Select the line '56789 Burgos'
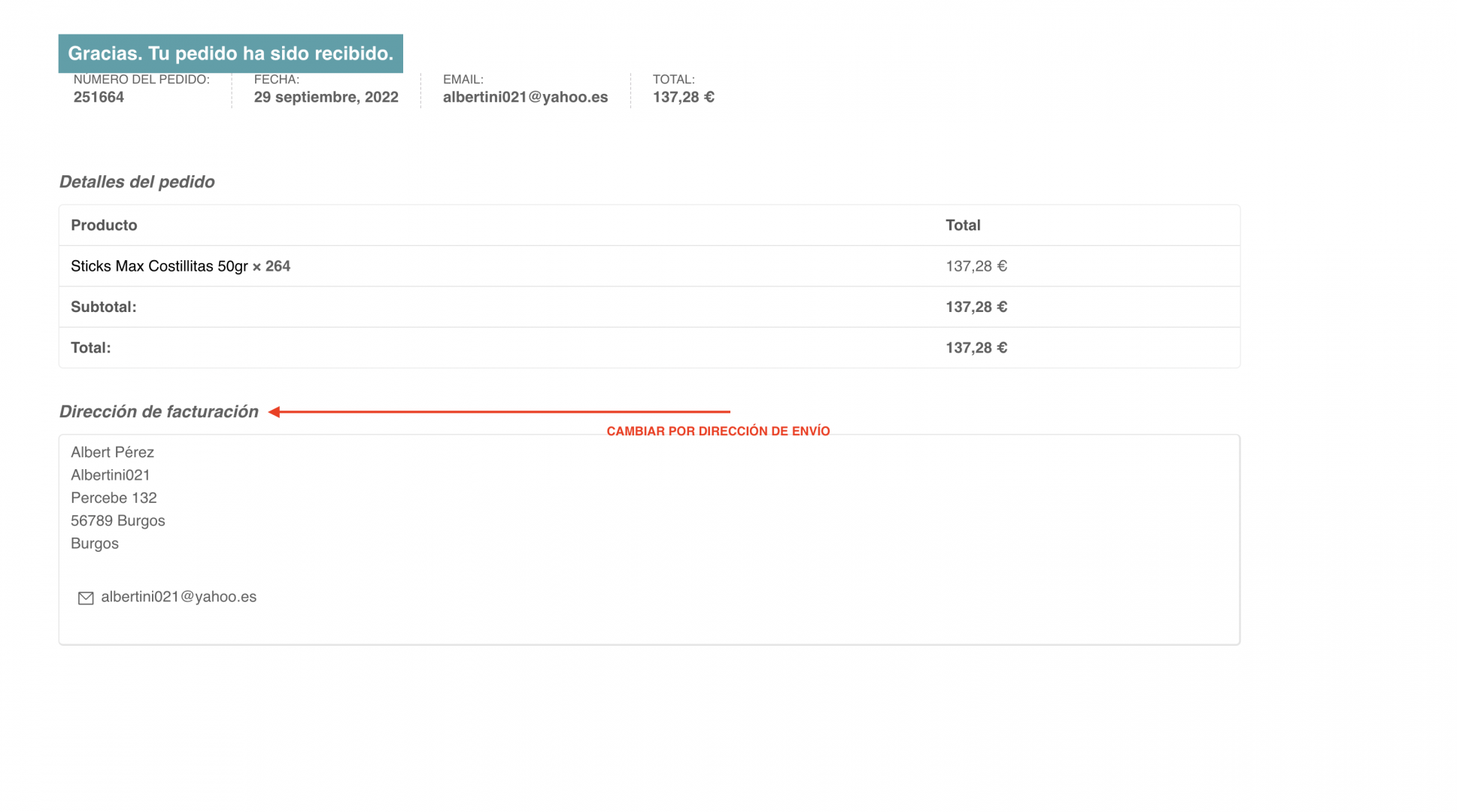This screenshot has width=1457, height=812. click(x=118, y=520)
